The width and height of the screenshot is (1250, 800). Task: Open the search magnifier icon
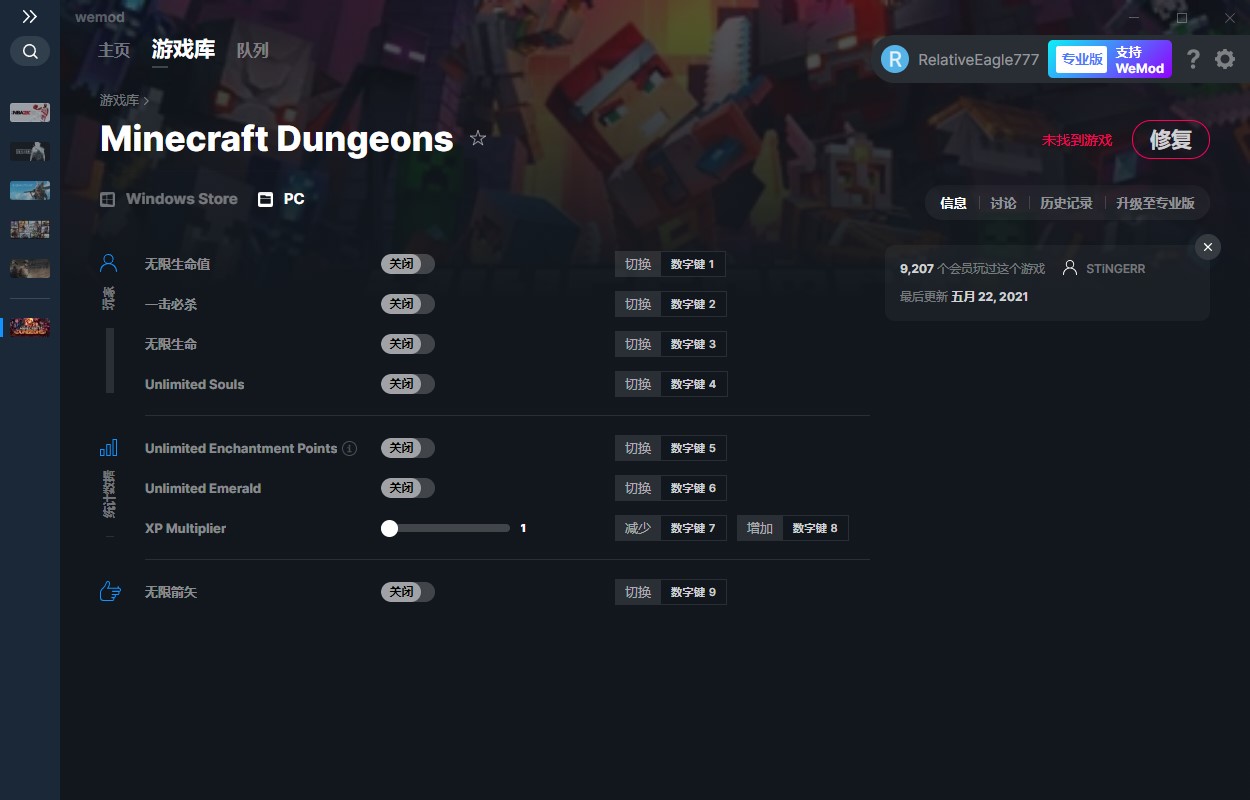click(30, 51)
